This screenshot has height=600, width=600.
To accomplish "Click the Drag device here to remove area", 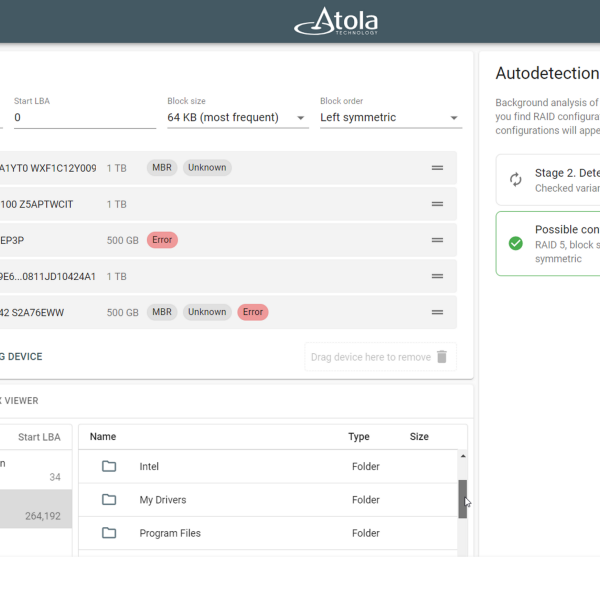I will [380, 357].
